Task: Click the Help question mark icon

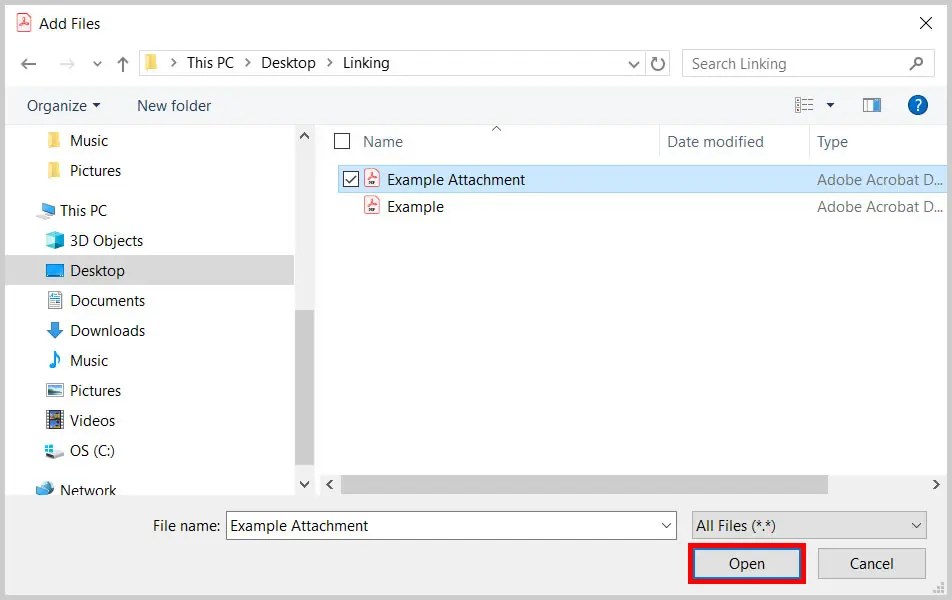Action: point(918,105)
